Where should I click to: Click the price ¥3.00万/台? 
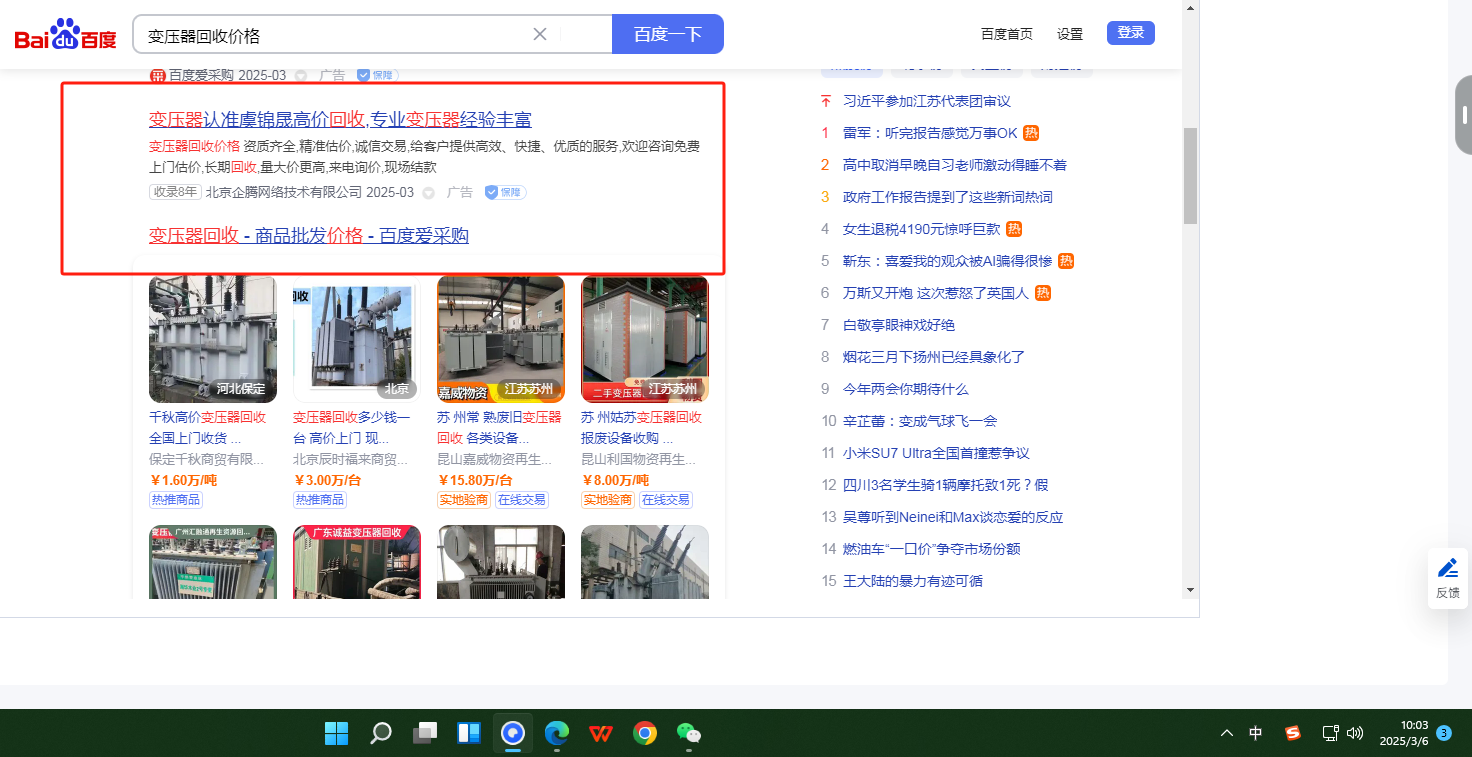pyautogui.click(x=327, y=480)
